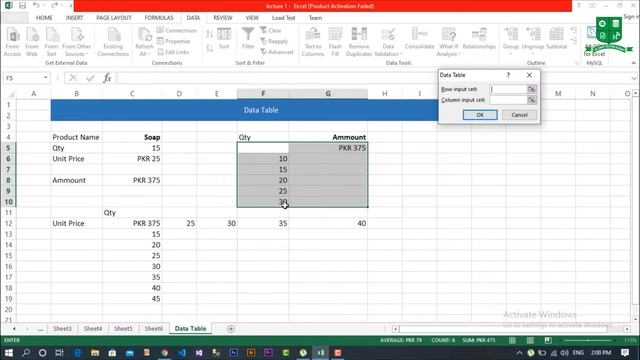Open Relationships tool

479,39
